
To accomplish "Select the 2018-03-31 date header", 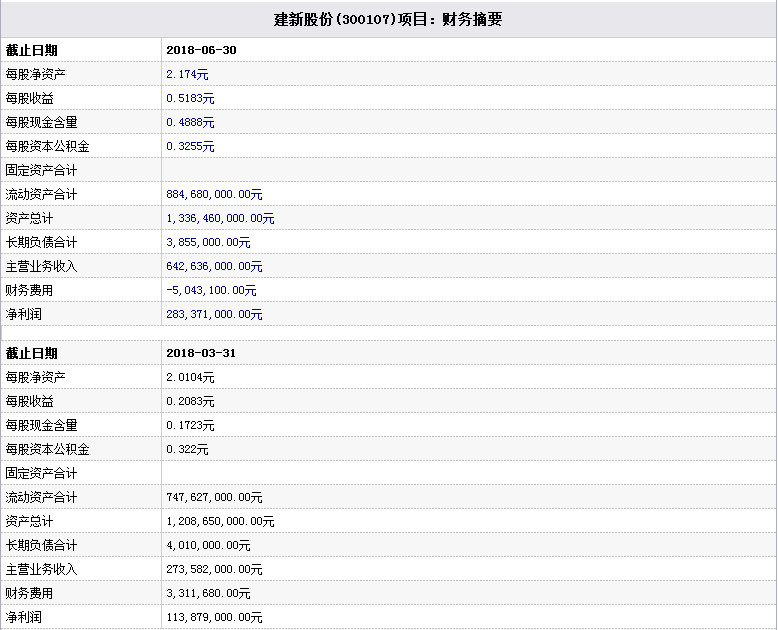I will (x=201, y=353).
